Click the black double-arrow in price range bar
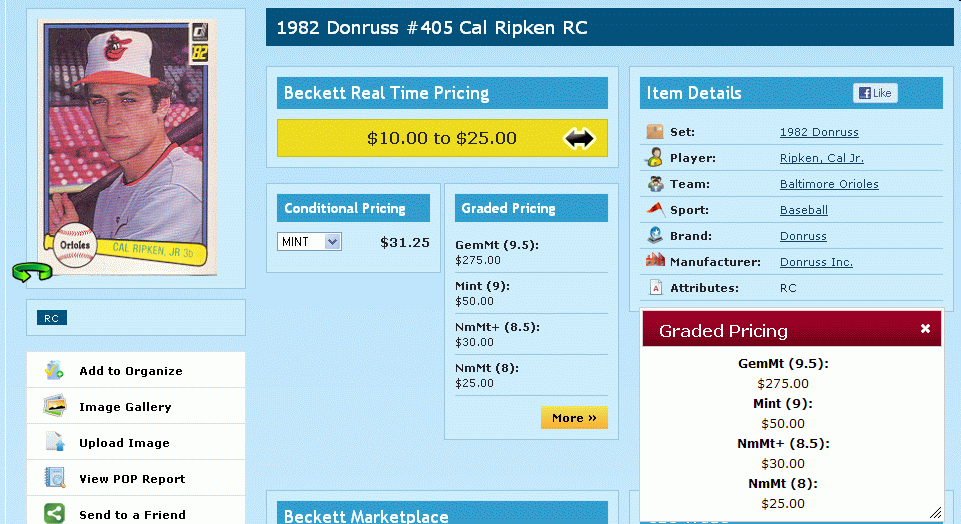This screenshot has width=961, height=524. 579,139
